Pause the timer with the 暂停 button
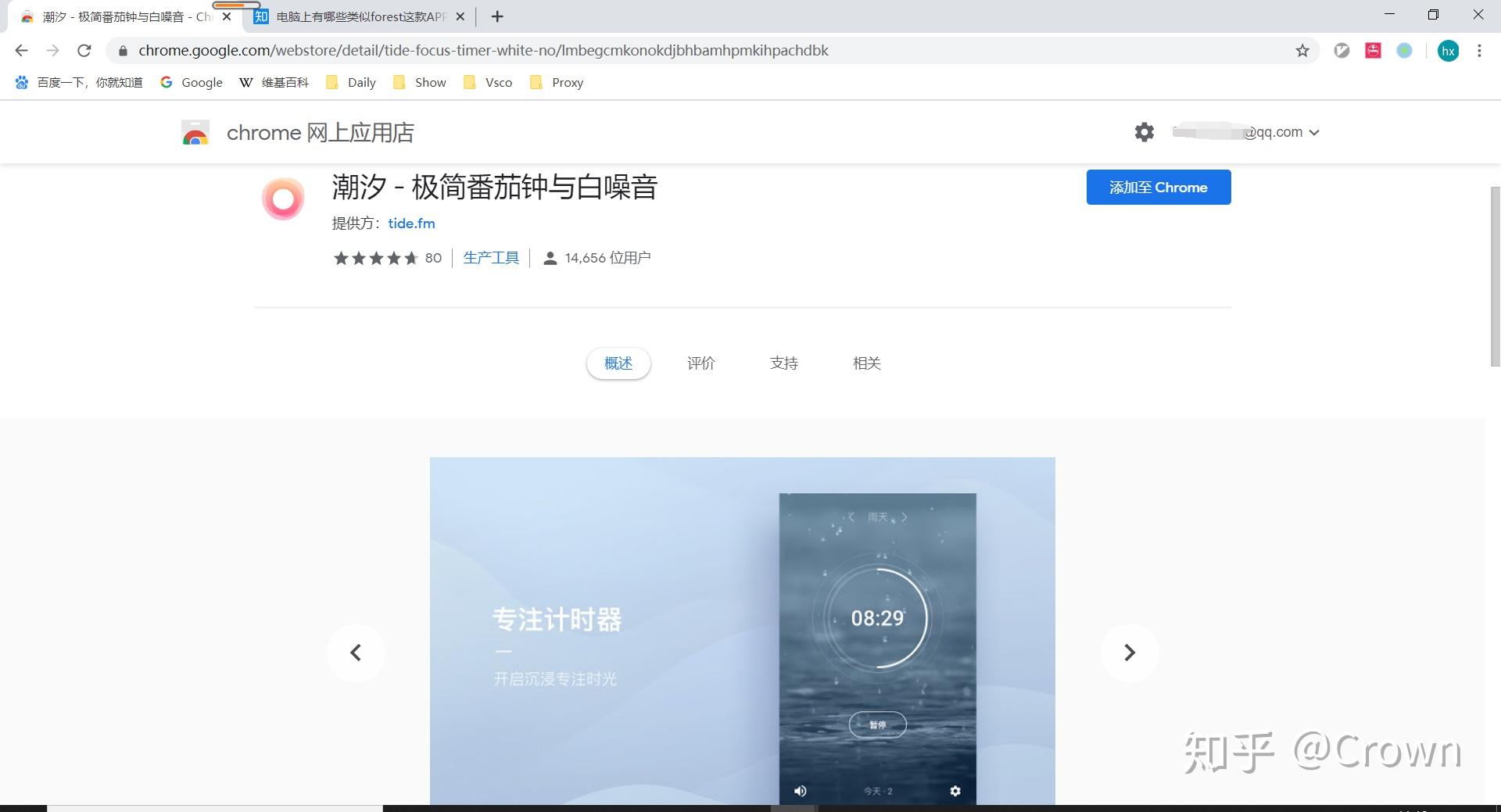1501x812 pixels. (x=877, y=724)
